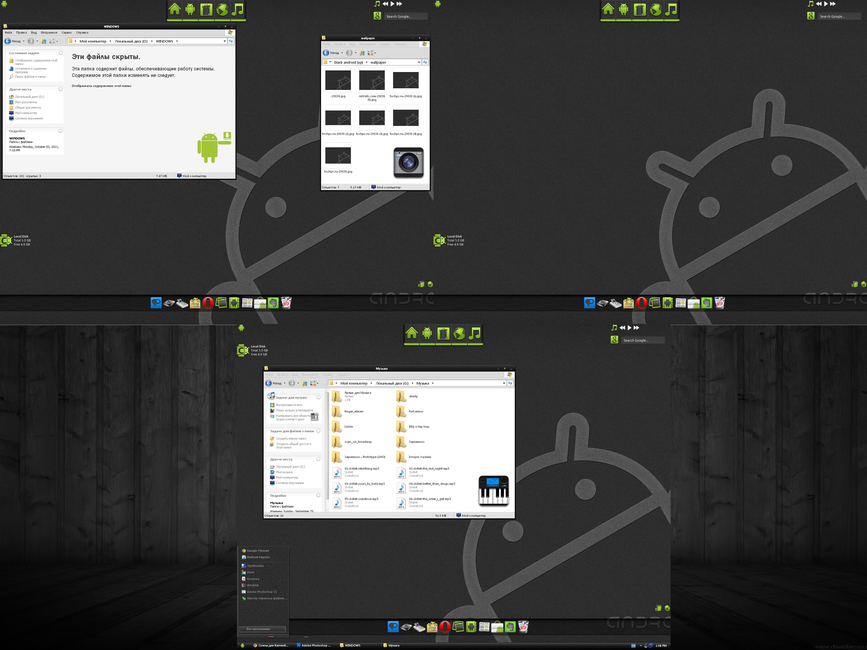Collapse the Другие места panel in the WINDOWS window
The image size is (867, 650).
[x=60, y=89]
